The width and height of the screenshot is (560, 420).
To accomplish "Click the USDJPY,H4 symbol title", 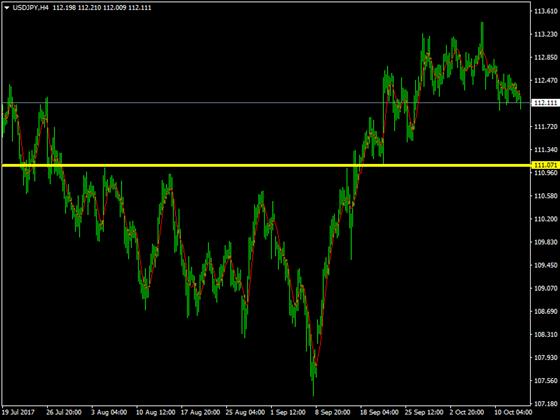I will [x=30, y=8].
